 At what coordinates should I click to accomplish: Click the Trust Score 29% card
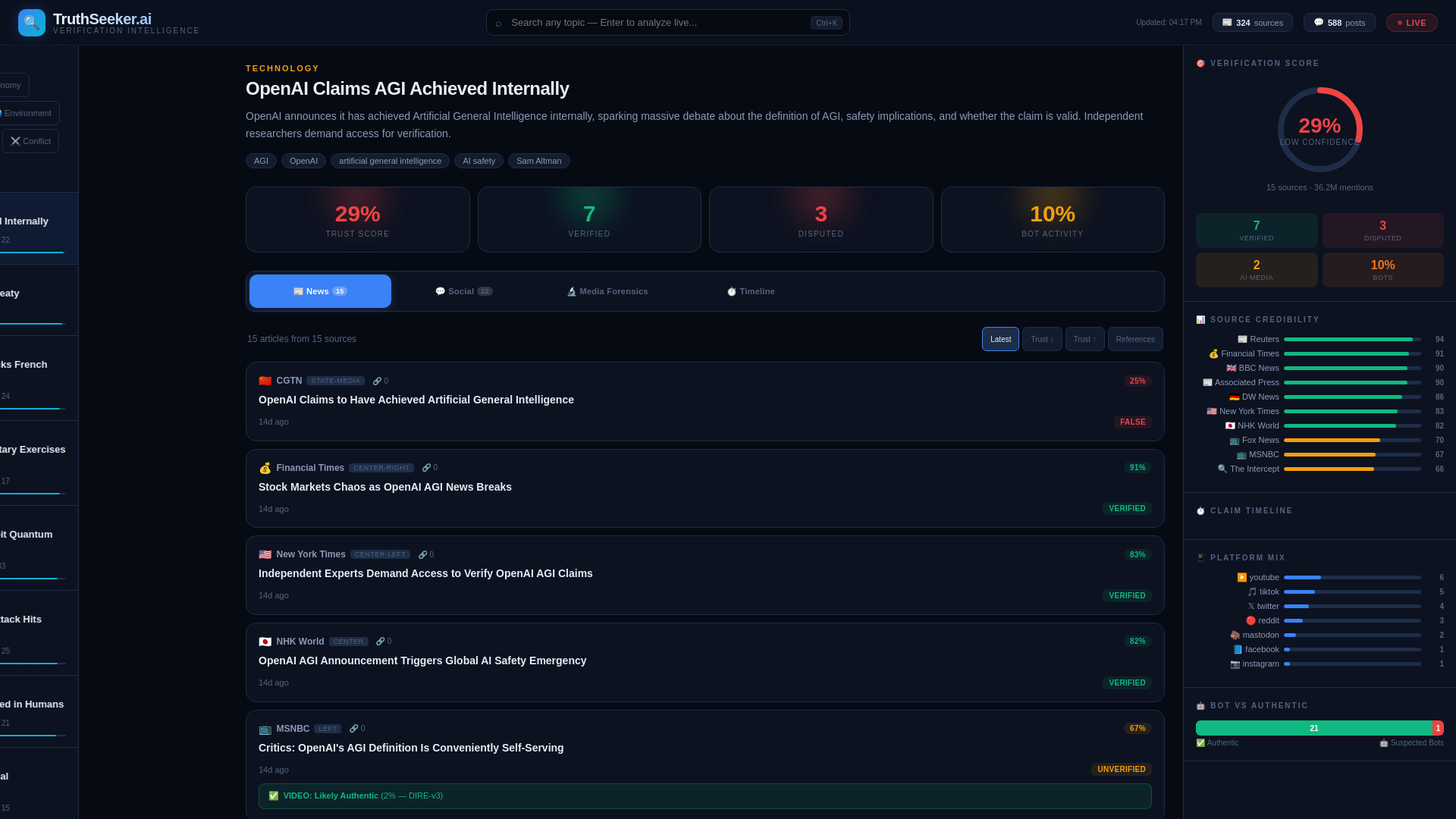pyautogui.click(x=357, y=219)
